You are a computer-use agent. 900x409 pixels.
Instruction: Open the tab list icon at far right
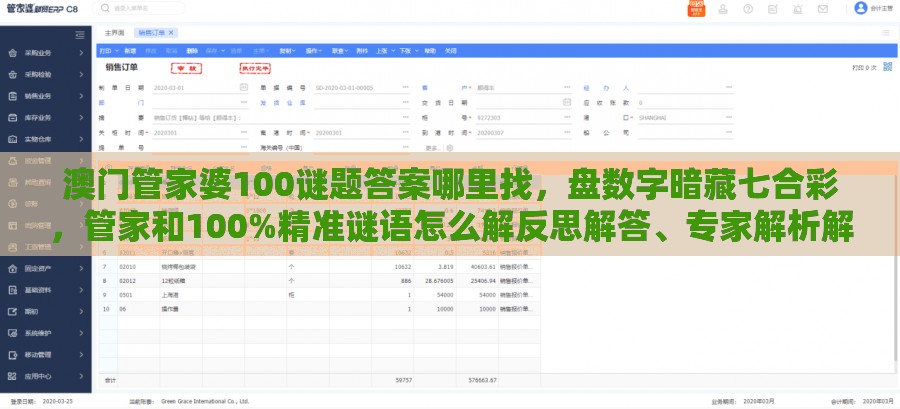[x=886, y=33]
